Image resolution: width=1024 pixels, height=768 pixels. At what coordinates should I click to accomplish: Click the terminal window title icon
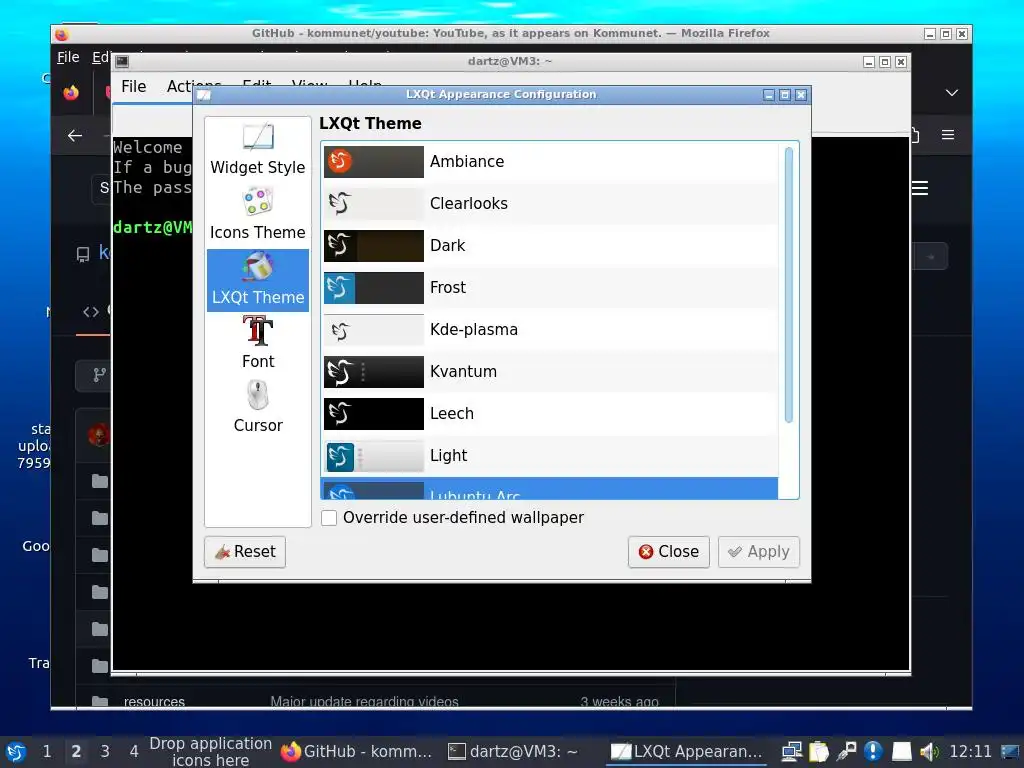(x=122, y=61)
